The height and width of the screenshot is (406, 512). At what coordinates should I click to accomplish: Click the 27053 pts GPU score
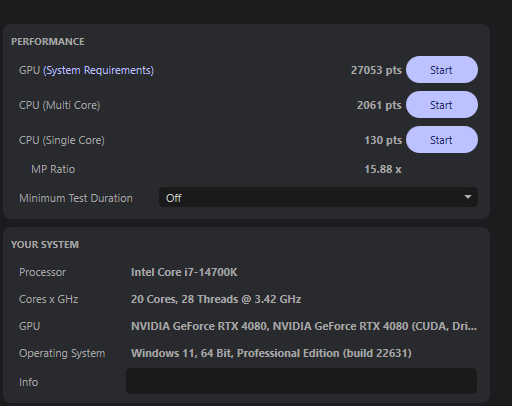(376, 70)
